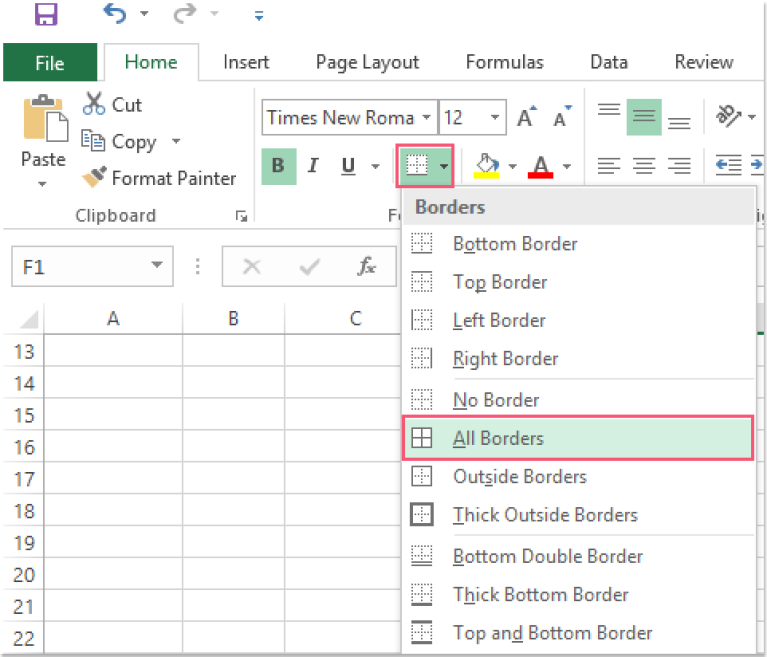Open the File tab
767x657 pixels.
(x=50, y=63)
